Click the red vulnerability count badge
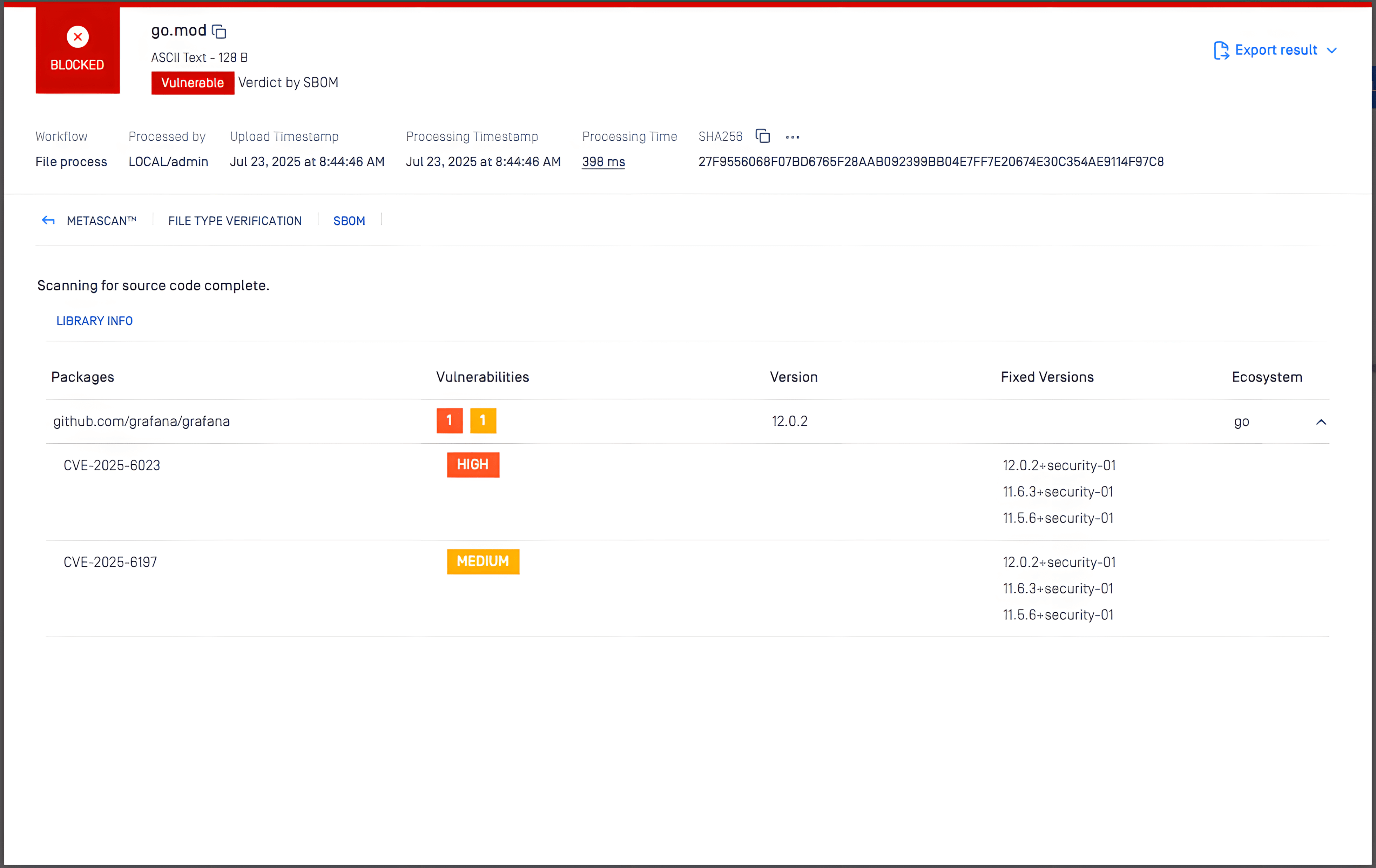The width and height of the screenshot is (1376, 868). [449, 420]
